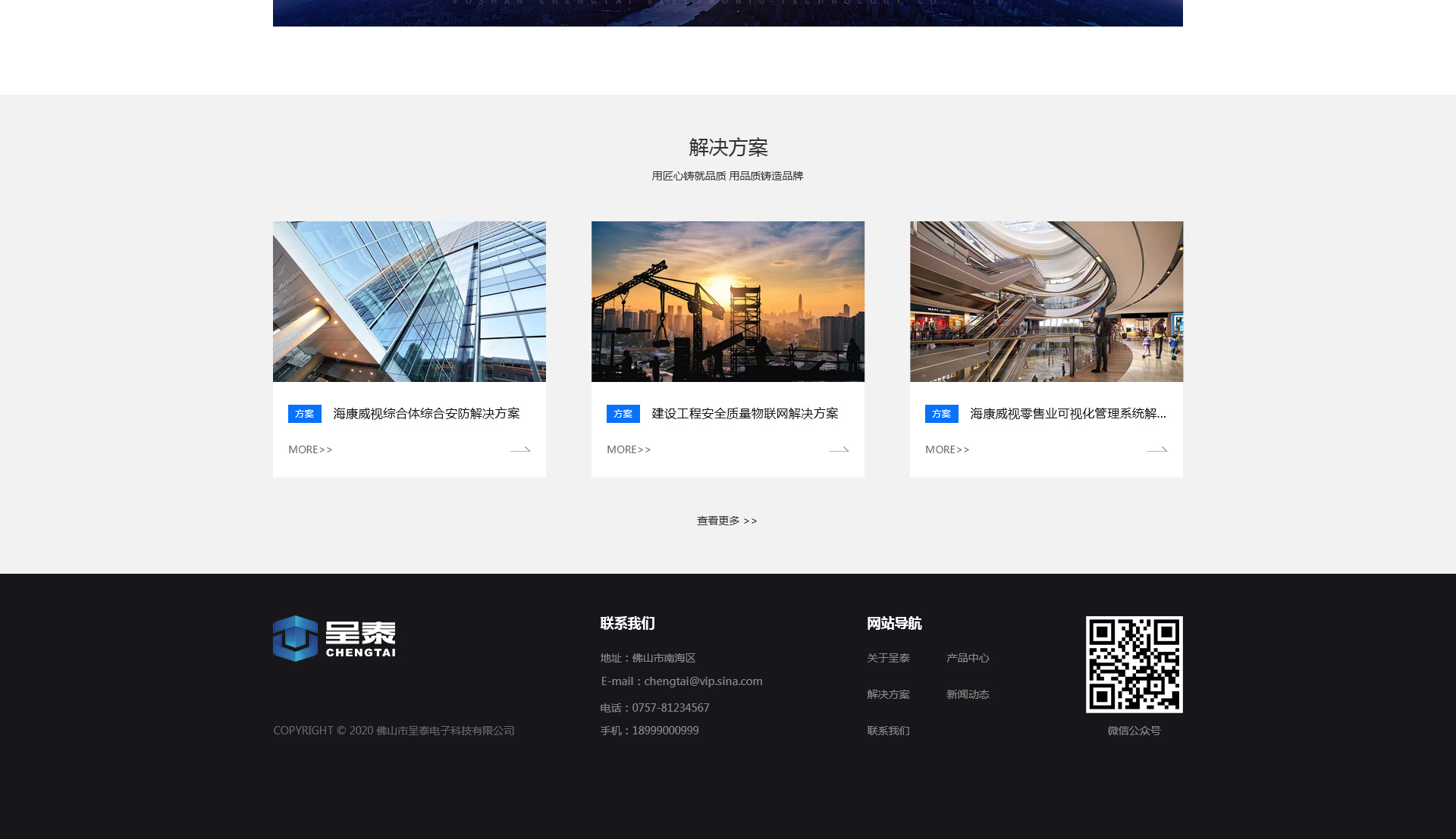Click 联系我们 link under 网站导航
This screenshot has height=839, width=1456.
tap(888, 731)
